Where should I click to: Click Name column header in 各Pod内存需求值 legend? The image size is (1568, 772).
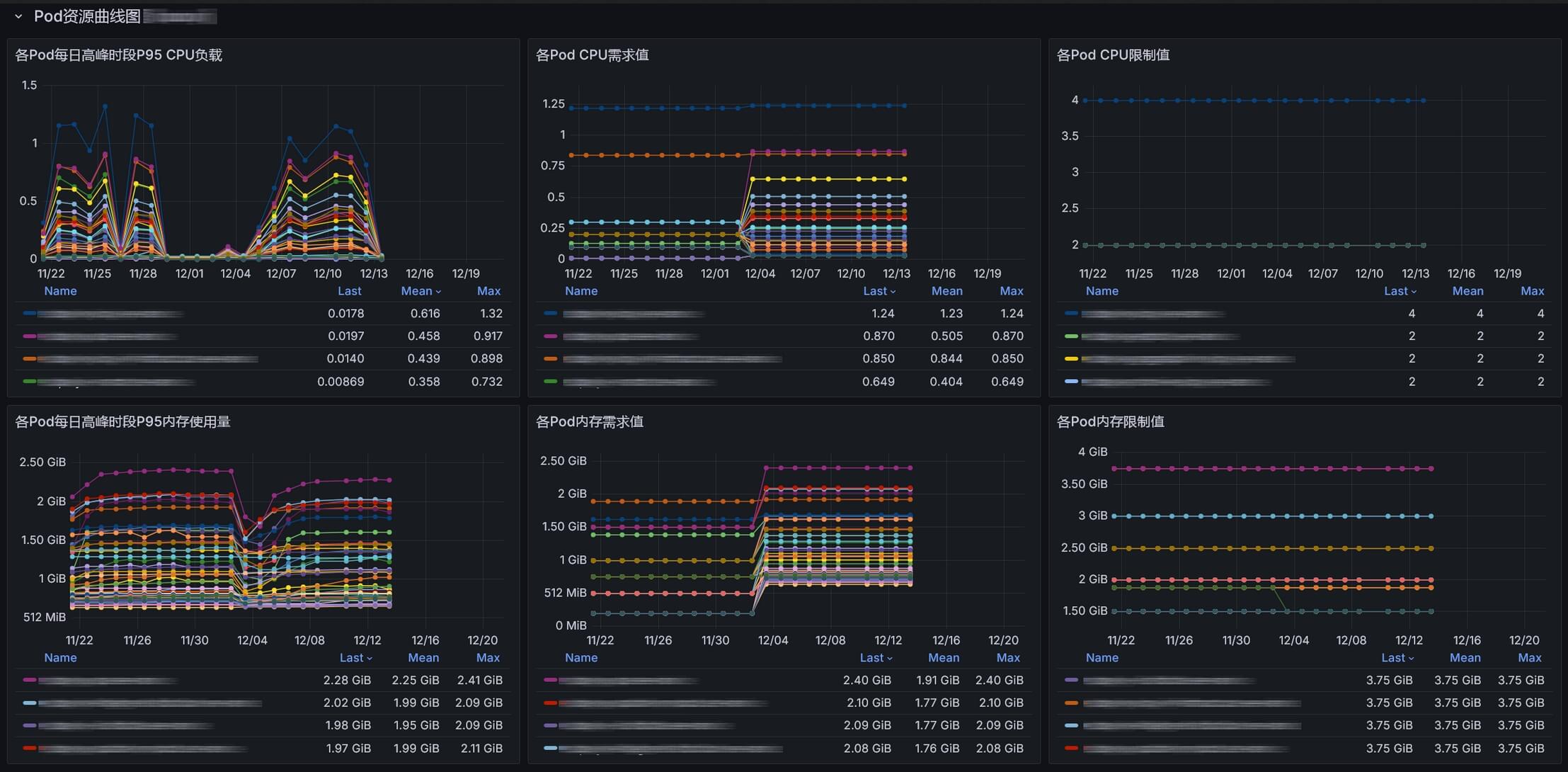click(x=581, y=658)
